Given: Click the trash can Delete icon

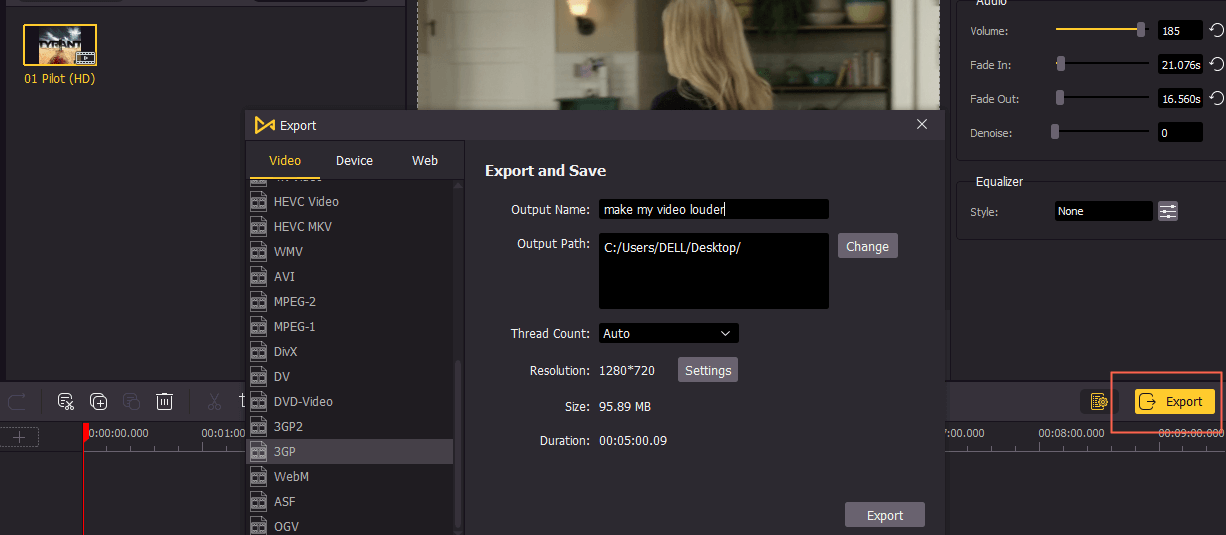Looking at the screenshot, I should [165, 402].
